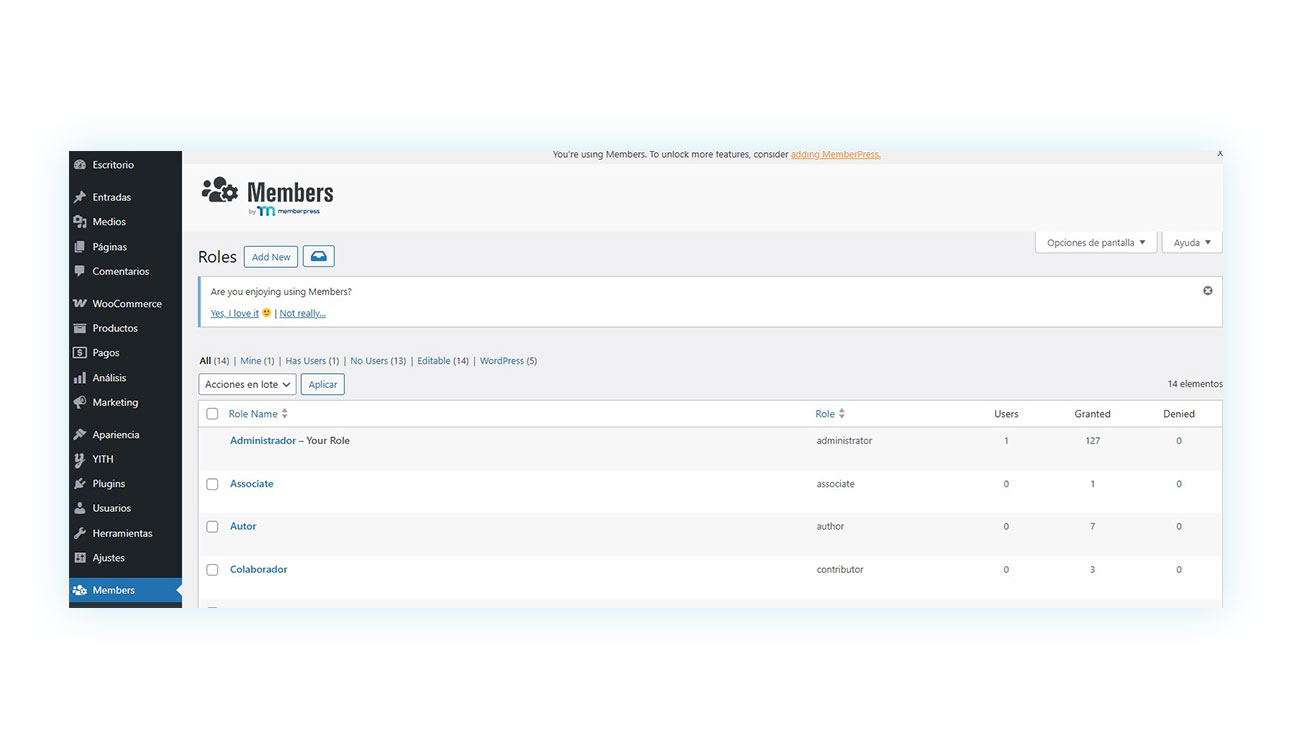The width and height of the screenshot is (1300, 751).
Task: Click the Add New role button
Action: tap(271, 257)
